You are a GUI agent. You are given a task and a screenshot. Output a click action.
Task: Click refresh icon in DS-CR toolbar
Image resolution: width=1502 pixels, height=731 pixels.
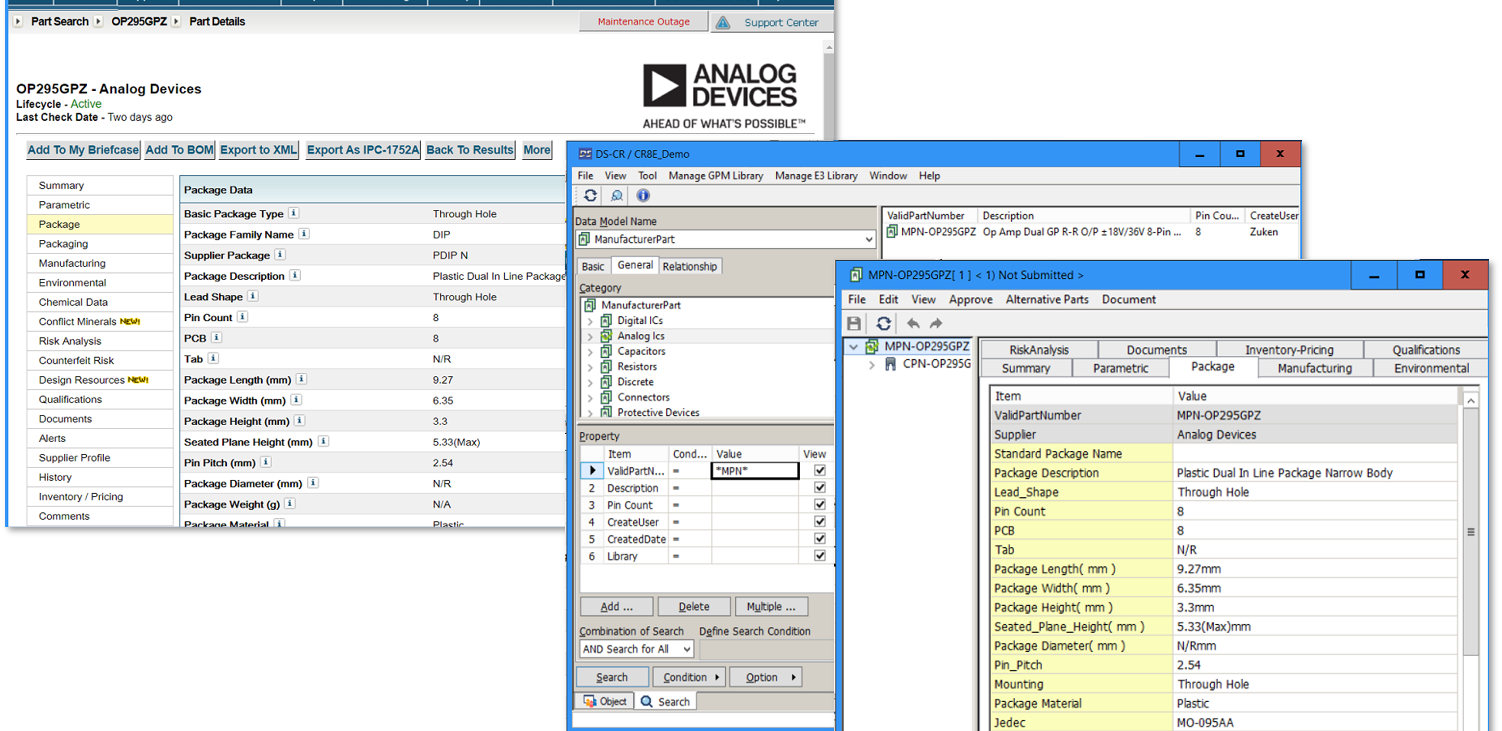point(590,196)
